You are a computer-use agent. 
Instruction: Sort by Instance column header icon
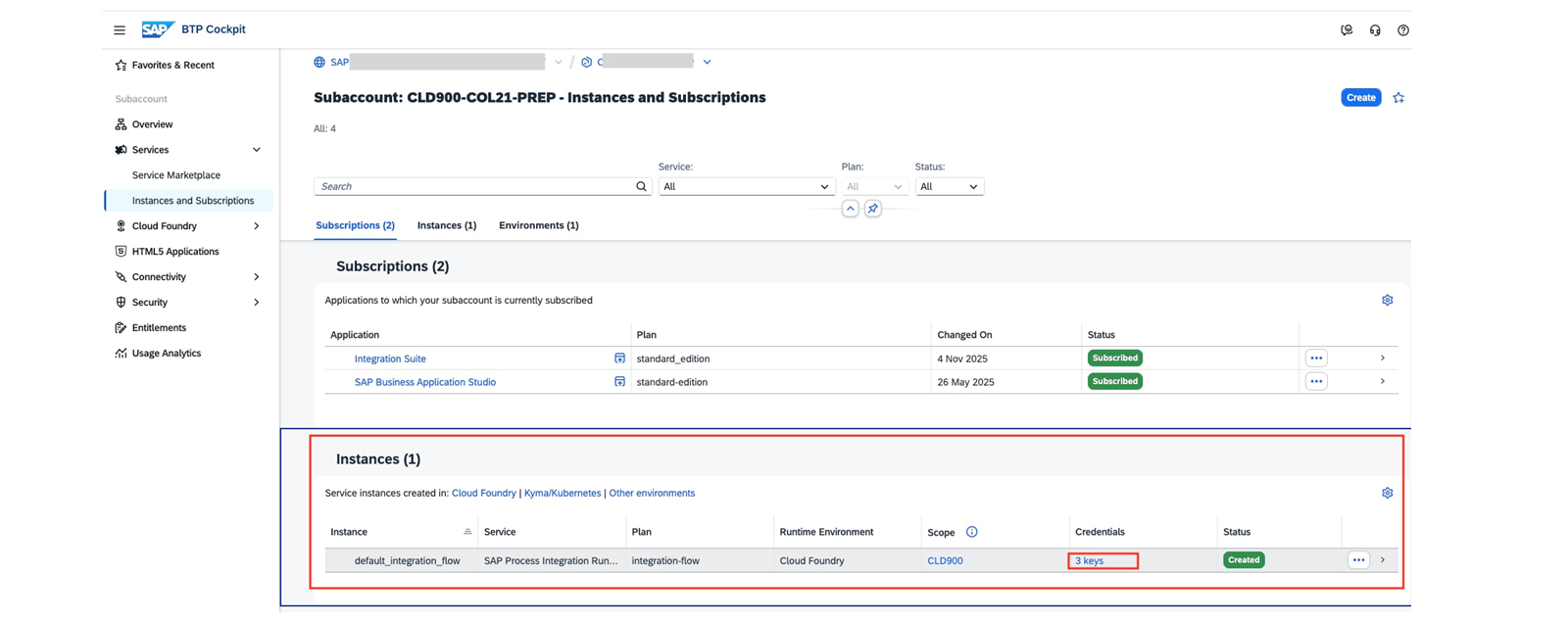pyautogui.click(x=467, y=532)
